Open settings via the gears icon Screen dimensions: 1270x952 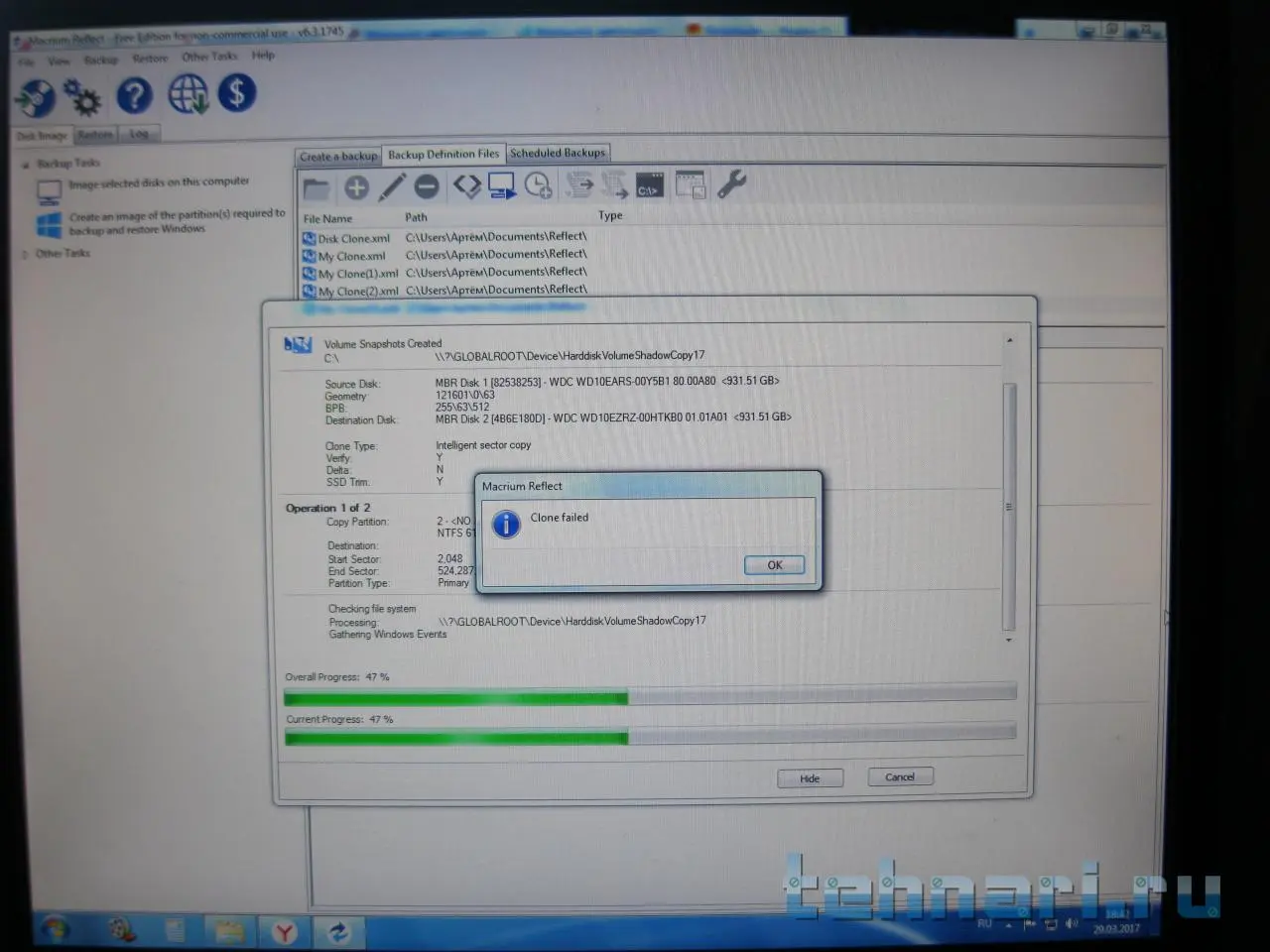(82, 98)
